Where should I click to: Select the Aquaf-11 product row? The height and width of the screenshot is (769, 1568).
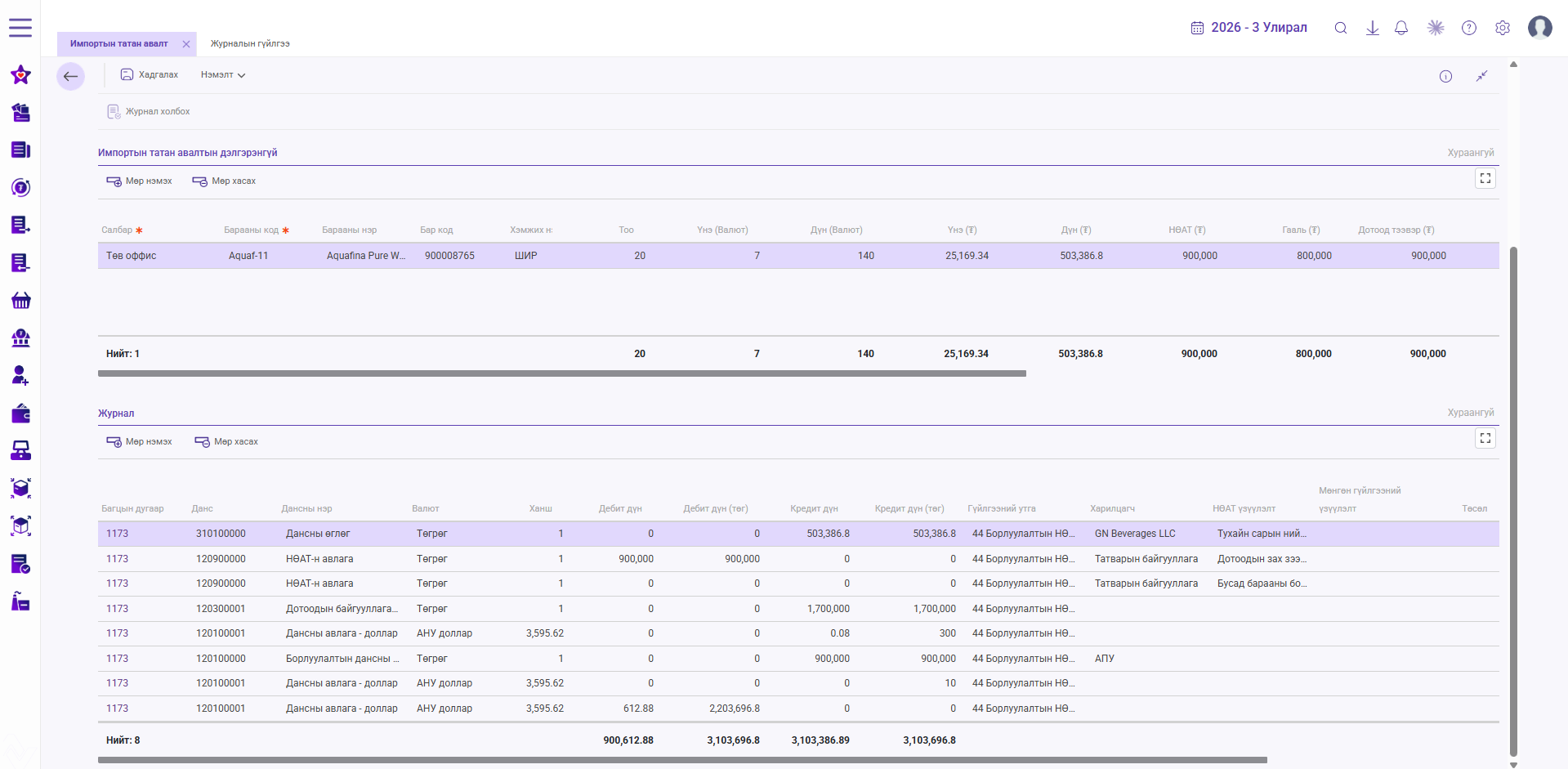(798, 256)
